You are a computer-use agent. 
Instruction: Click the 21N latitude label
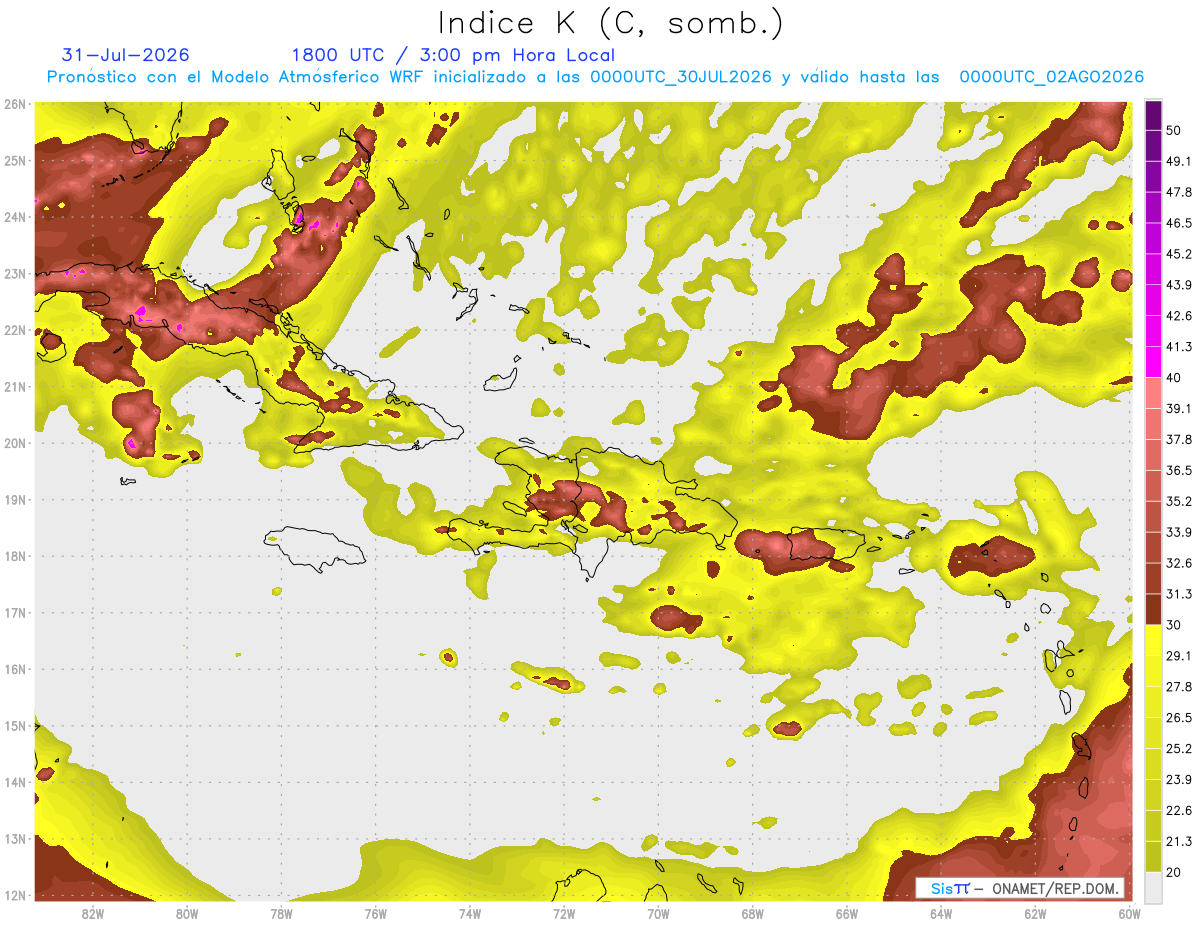click(x=14, y=386)
